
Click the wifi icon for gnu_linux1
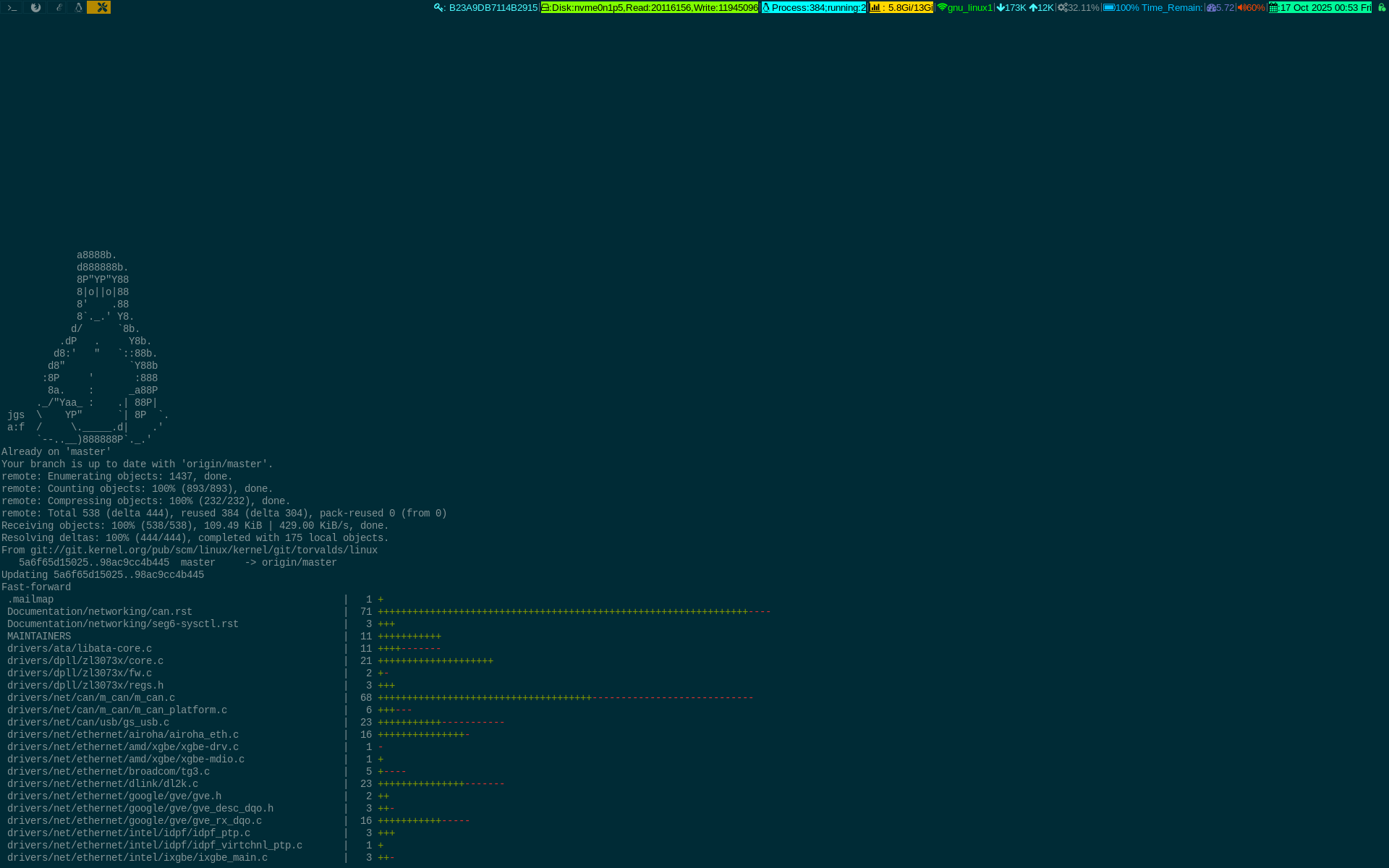click(x=942, y=8)
